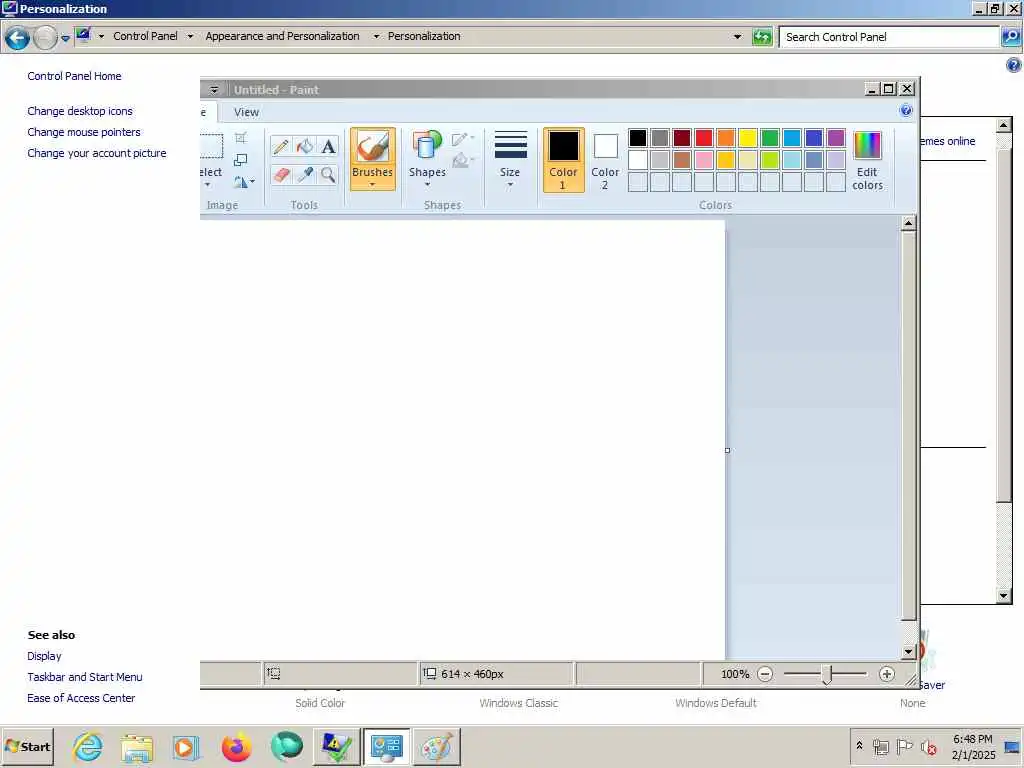Screen dimensions: 1024x768
Task: Open the Size dropdown arrow
Action: [x=510, y=185]
